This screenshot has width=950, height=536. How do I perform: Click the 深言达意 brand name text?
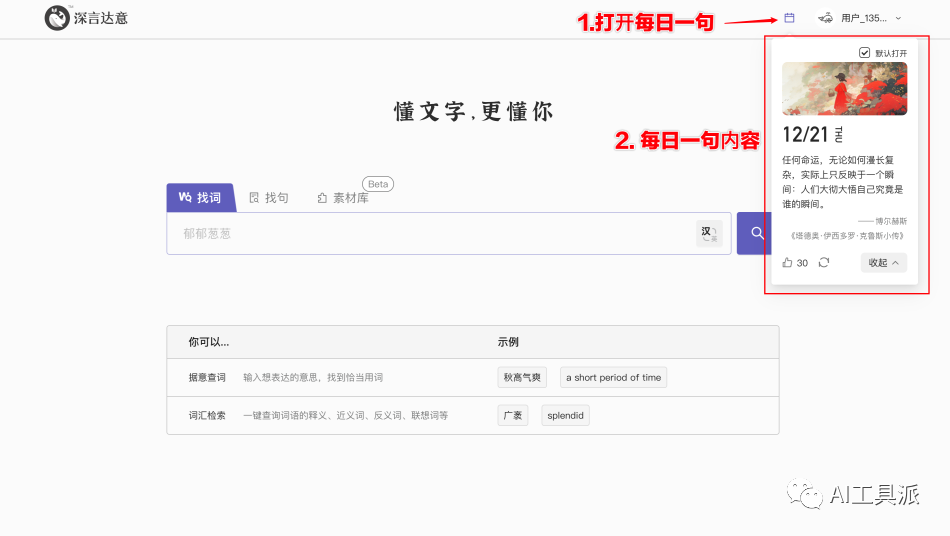click(x=101, y=18)
